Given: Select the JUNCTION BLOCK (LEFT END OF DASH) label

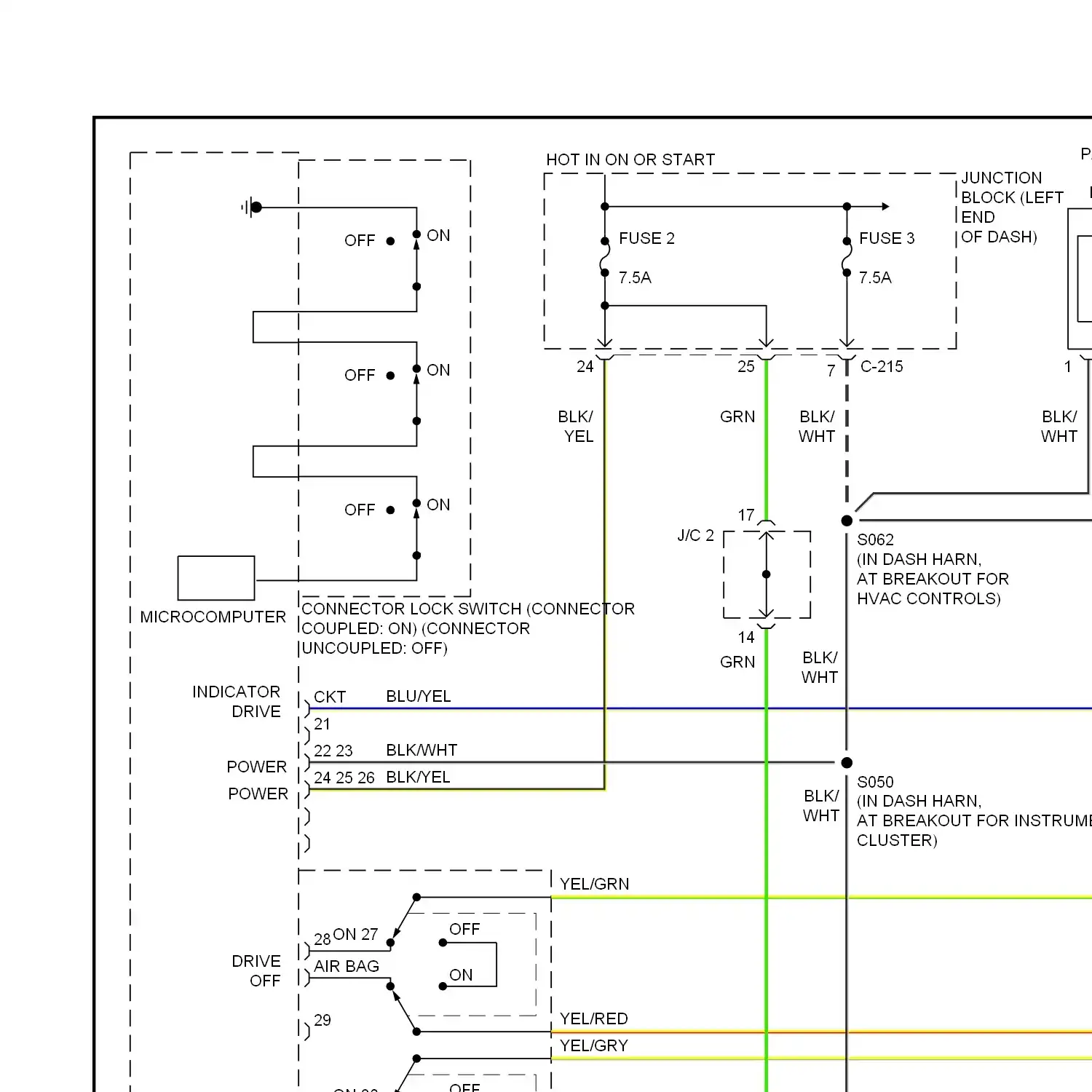Looking at the screenshot, I should coord(1012,207).
